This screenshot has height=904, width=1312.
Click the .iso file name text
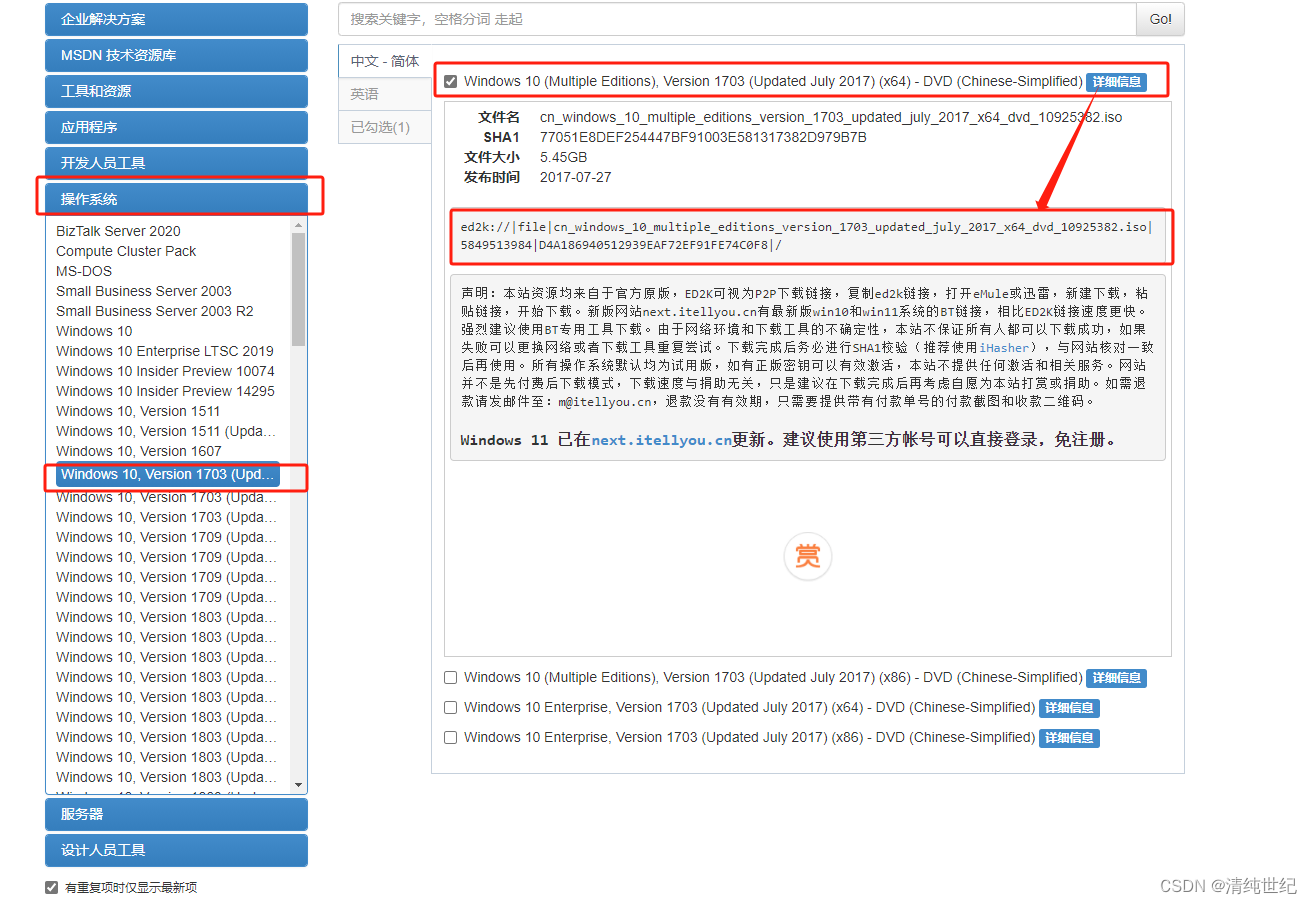[831, 117]
